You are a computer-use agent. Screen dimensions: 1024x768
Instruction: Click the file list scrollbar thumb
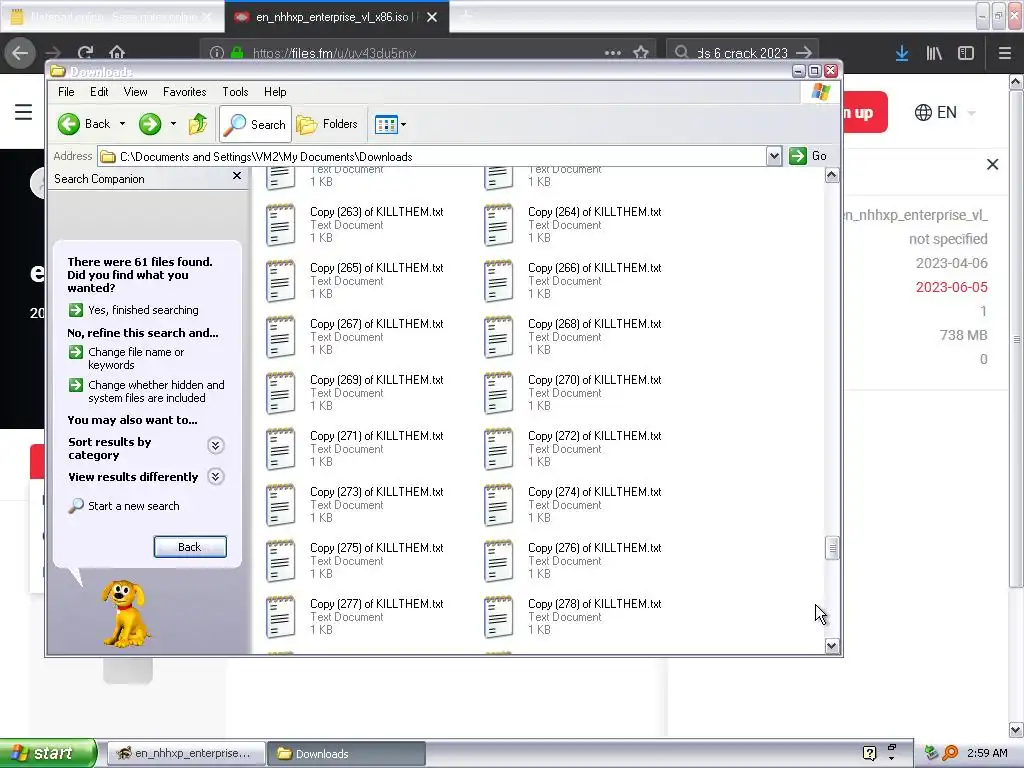point(832,549)
